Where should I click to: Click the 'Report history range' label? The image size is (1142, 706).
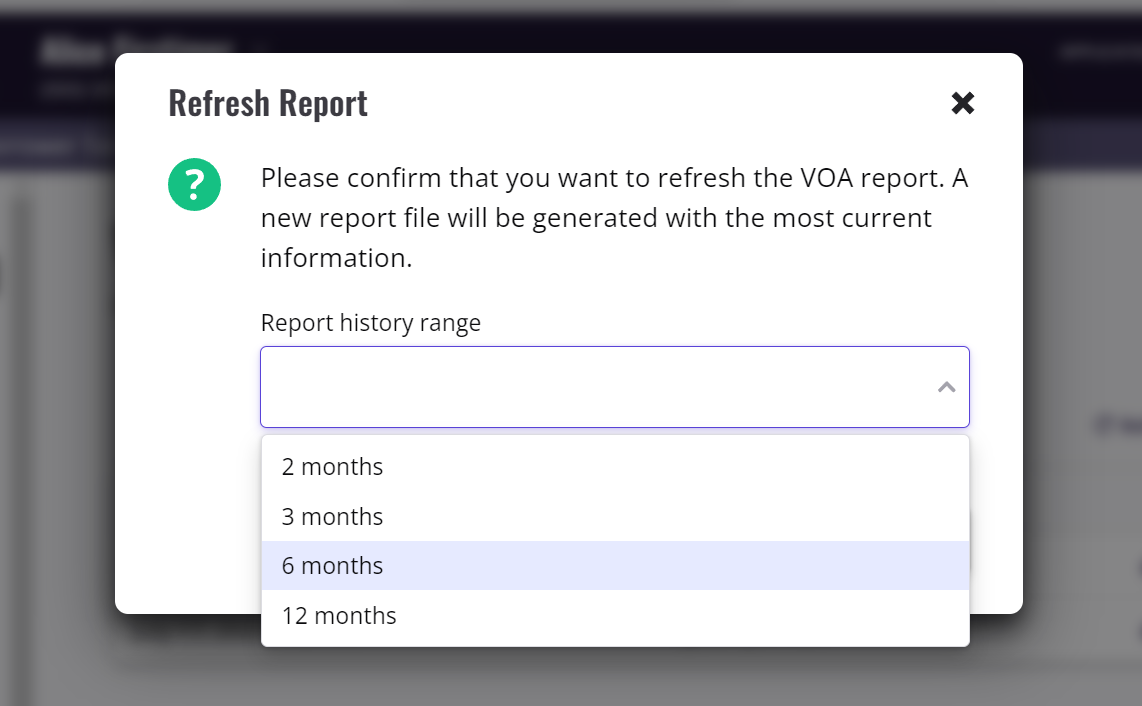370,323
